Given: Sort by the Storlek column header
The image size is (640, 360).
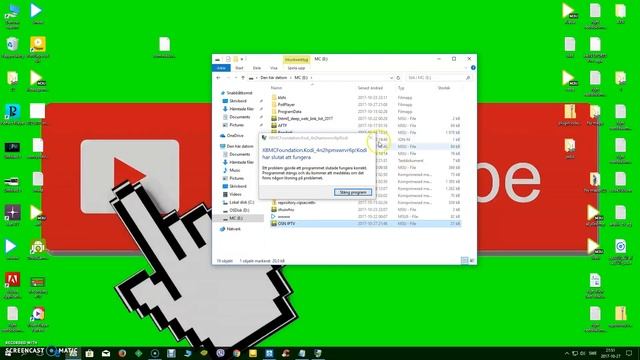Looking at the screenshot, I should [x=444, y=88].
